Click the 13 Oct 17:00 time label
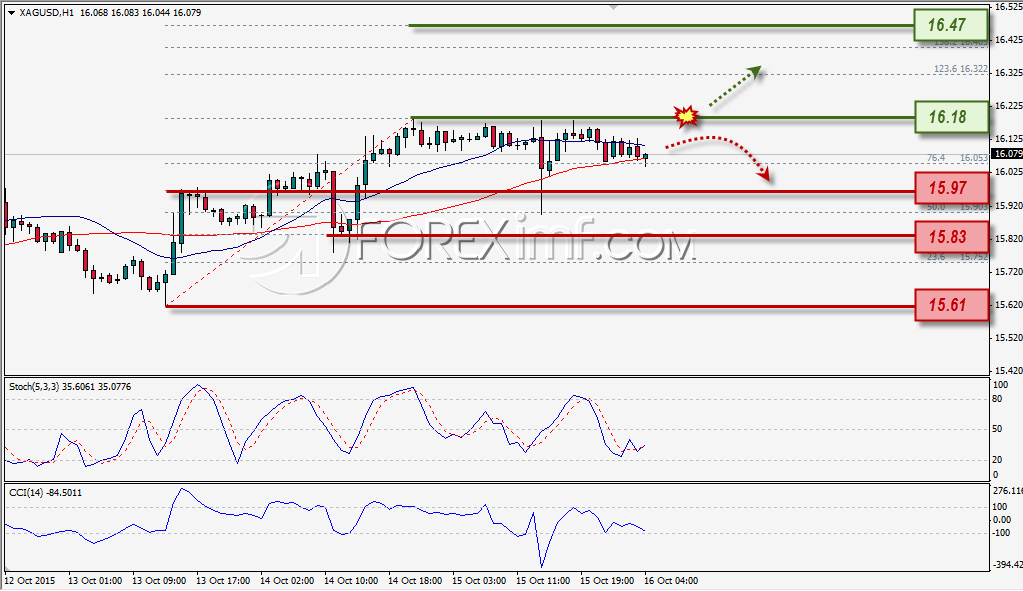 click(223, 581)
